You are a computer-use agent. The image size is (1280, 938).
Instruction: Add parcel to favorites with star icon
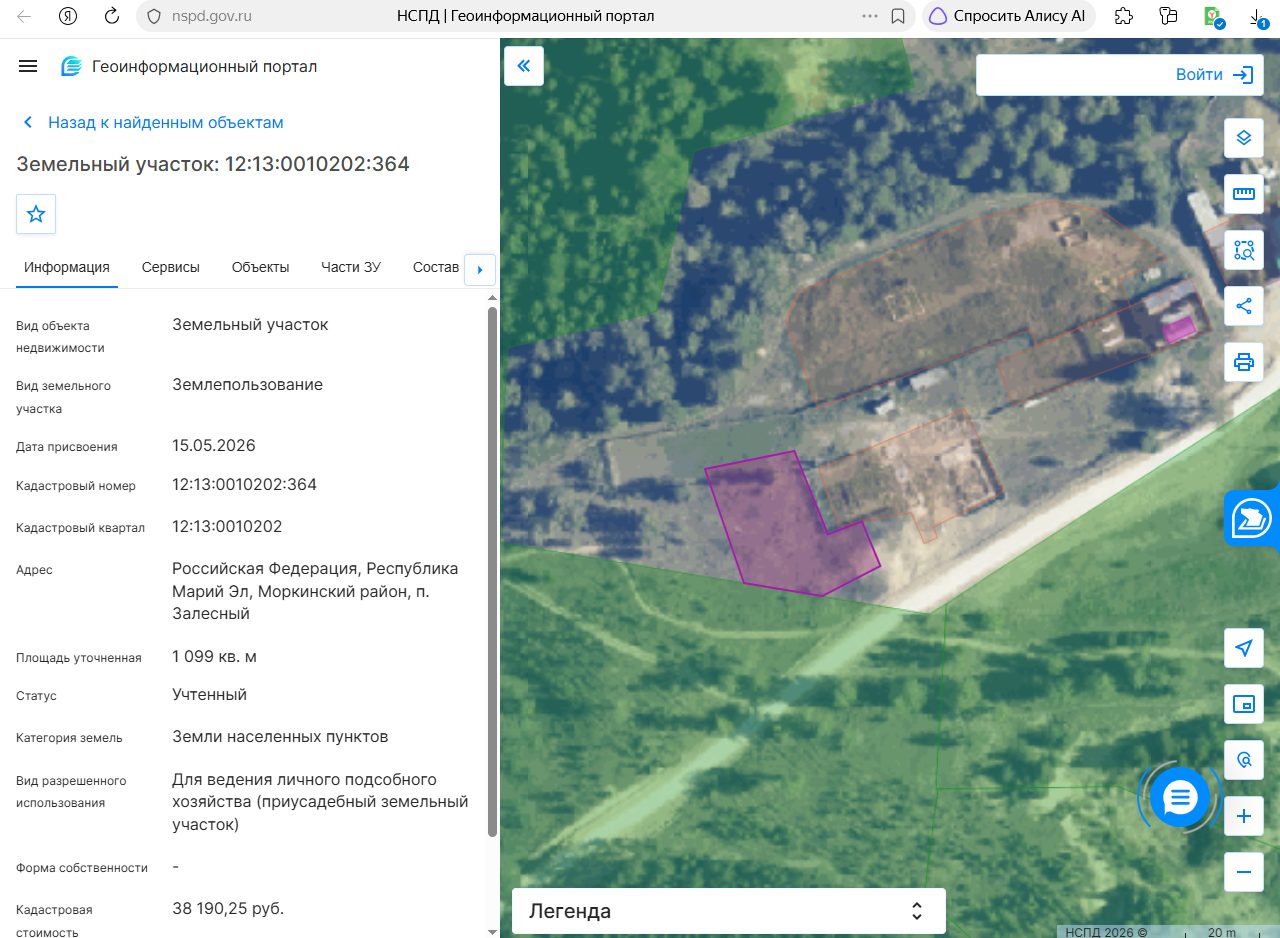pyautogui.click(x=36, y=214)
